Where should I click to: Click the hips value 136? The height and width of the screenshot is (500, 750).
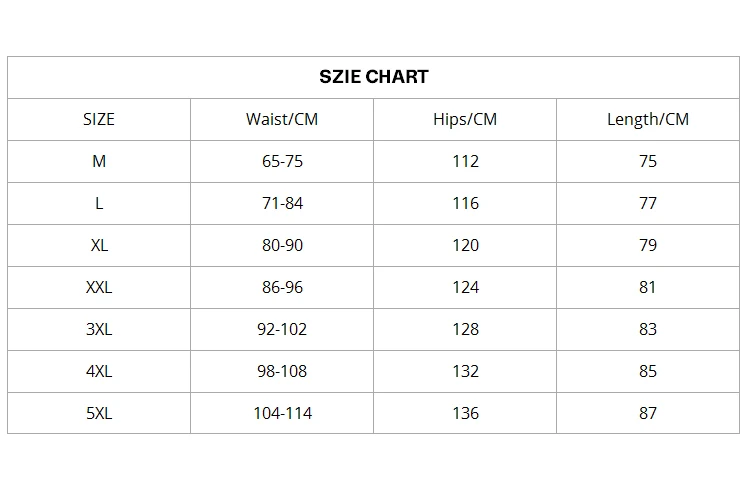point(465,413)
